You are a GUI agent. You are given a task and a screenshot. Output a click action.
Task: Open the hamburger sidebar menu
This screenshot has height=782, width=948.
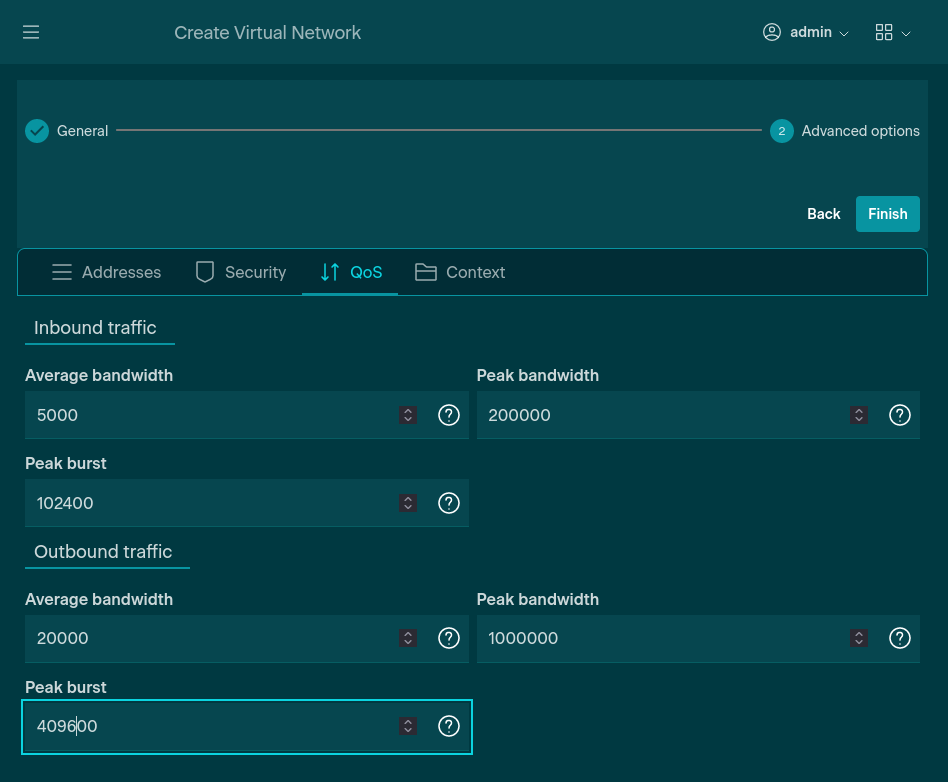tap(31, 33)
